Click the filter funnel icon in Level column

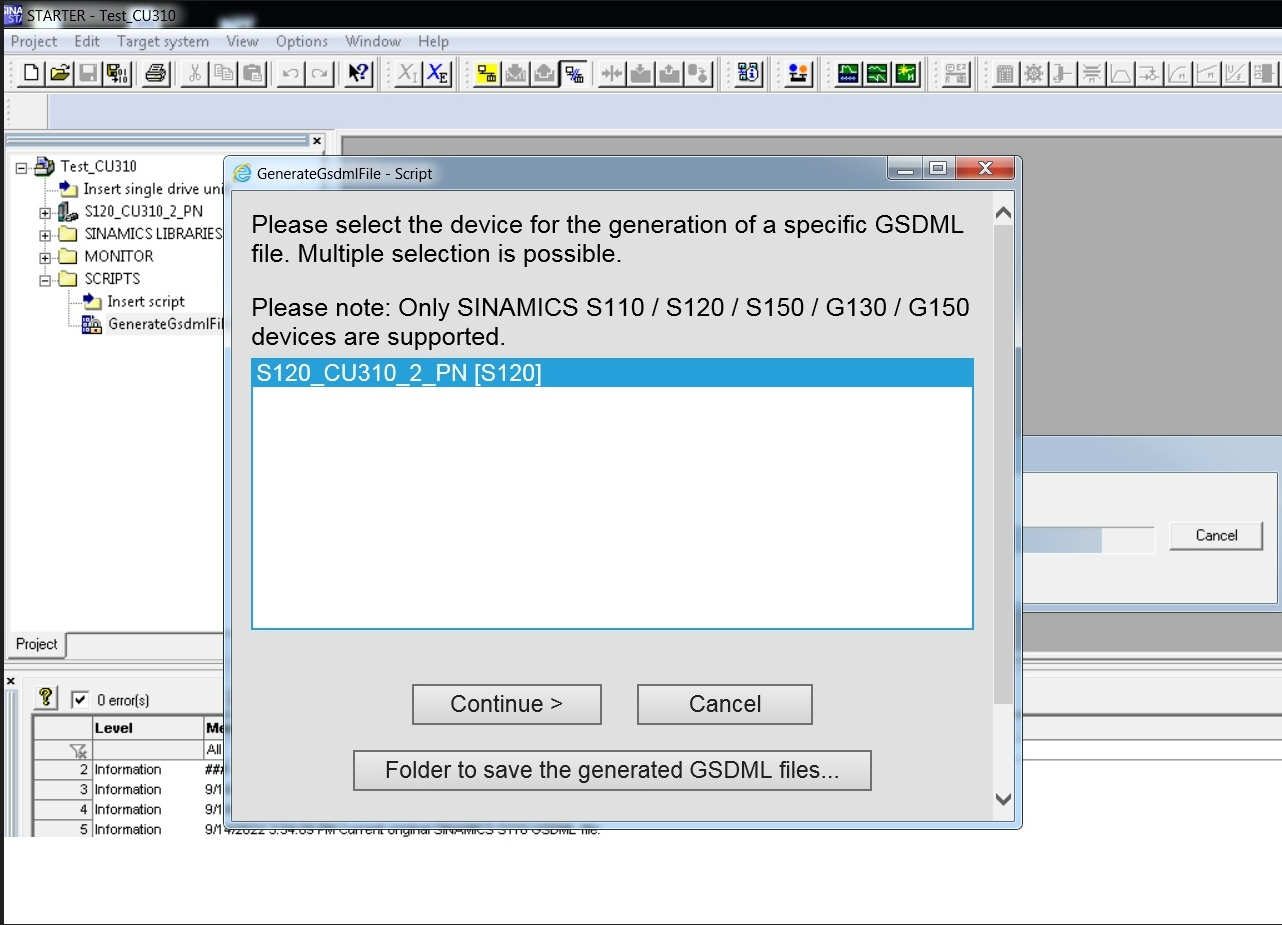(x=77, y=749)
